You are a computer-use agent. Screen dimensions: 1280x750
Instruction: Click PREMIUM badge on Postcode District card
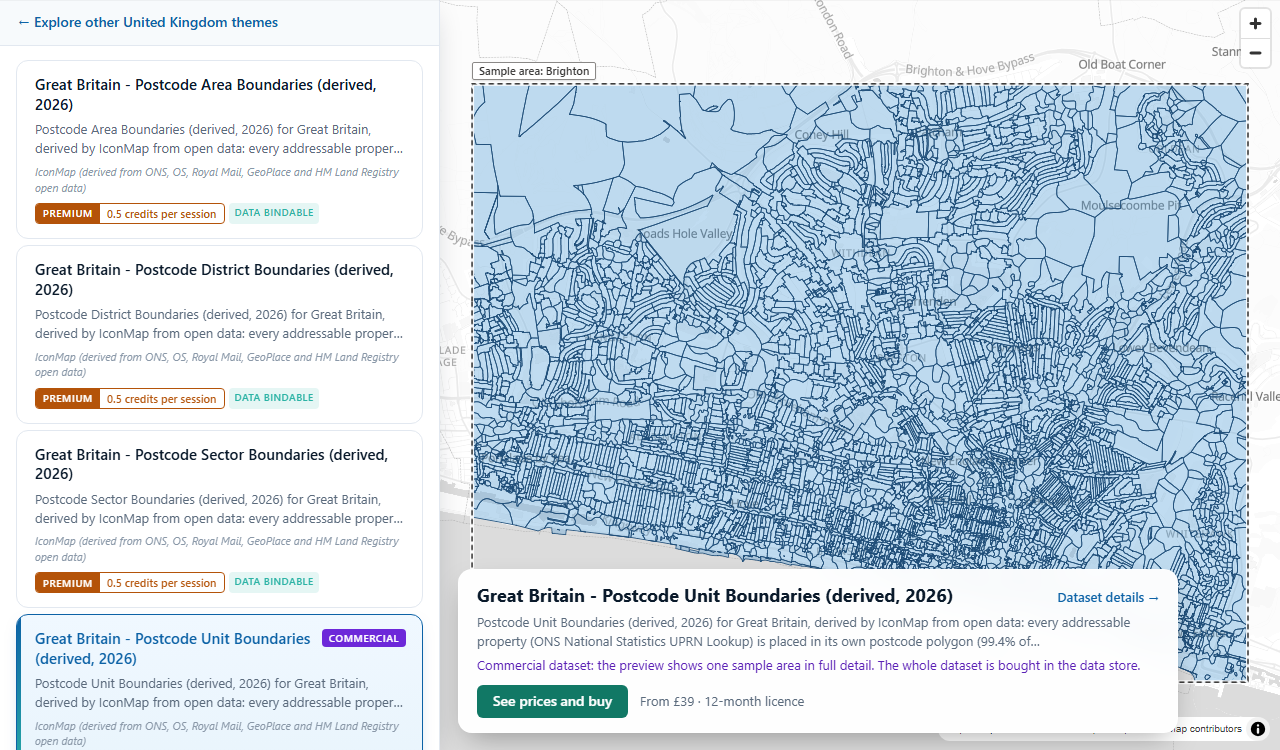coord(67,398)
